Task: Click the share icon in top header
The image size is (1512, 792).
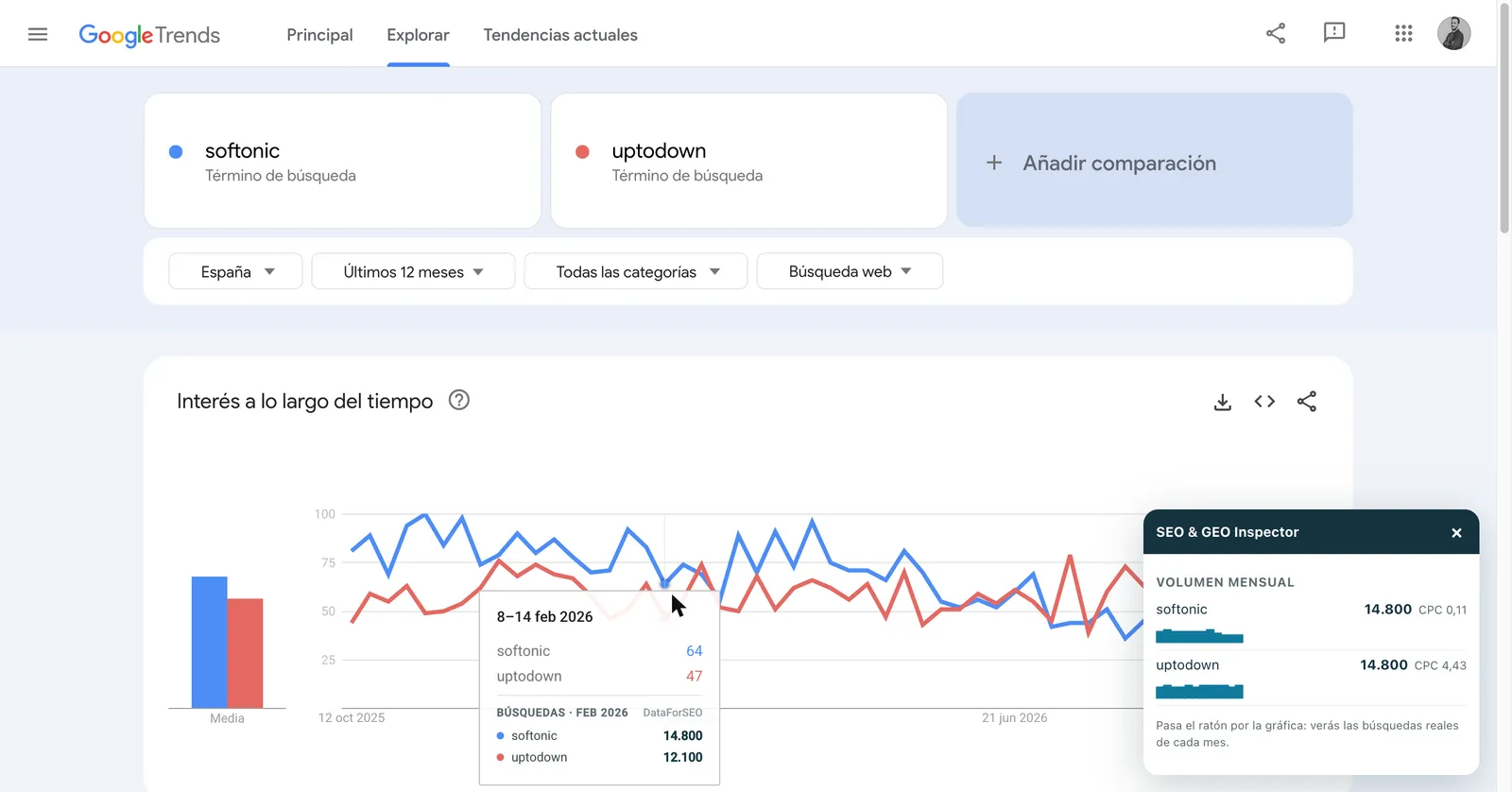Action: point(1276,33)
